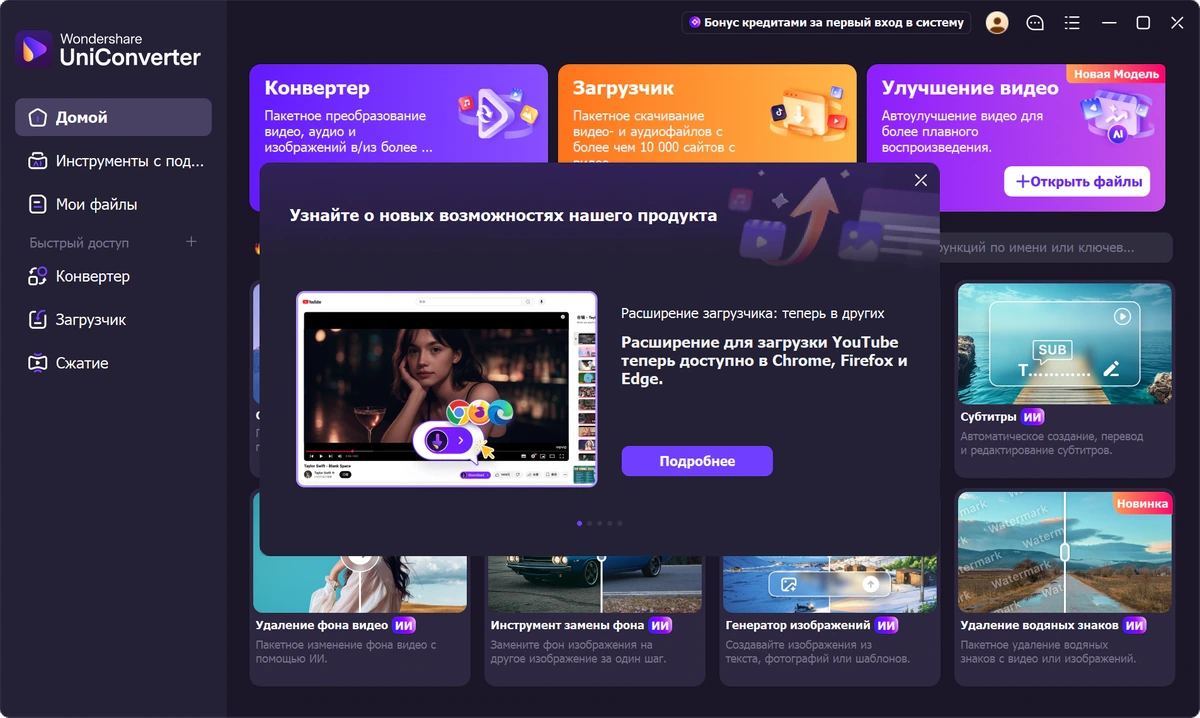Click the Новинка badge on watermark card
The width and height of the screenshot is (1200, 718).
1142,504
